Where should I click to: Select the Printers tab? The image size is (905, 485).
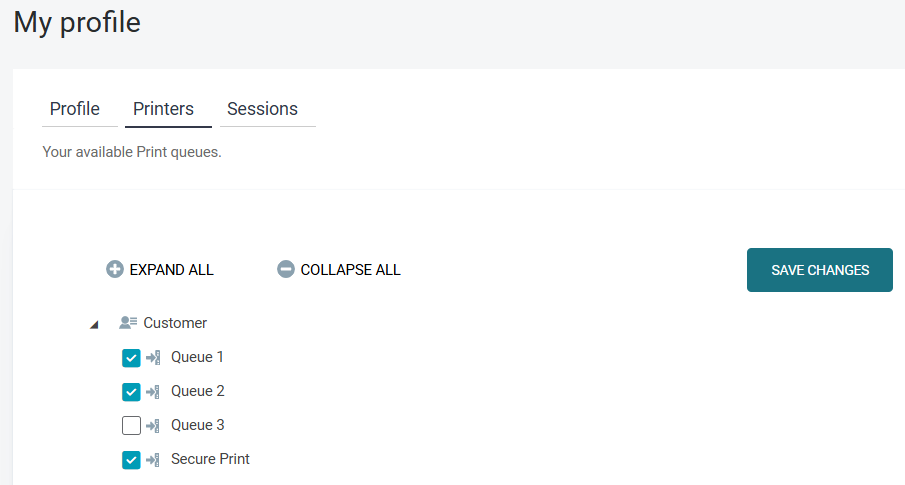click(x=164, y=109)
